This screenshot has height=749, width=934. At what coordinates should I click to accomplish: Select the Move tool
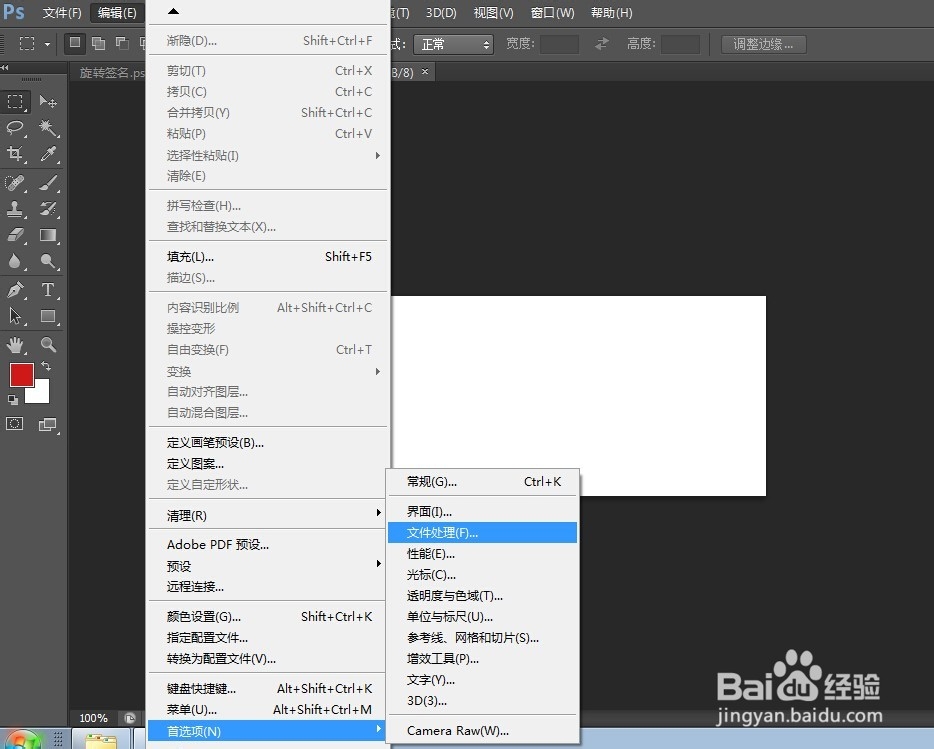tap(48, 101)
